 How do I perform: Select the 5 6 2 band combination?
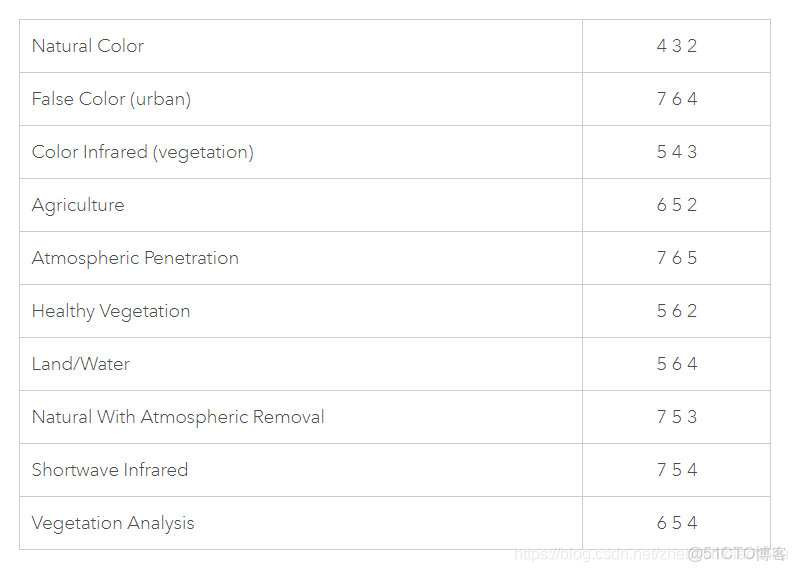tap(677, 311)
